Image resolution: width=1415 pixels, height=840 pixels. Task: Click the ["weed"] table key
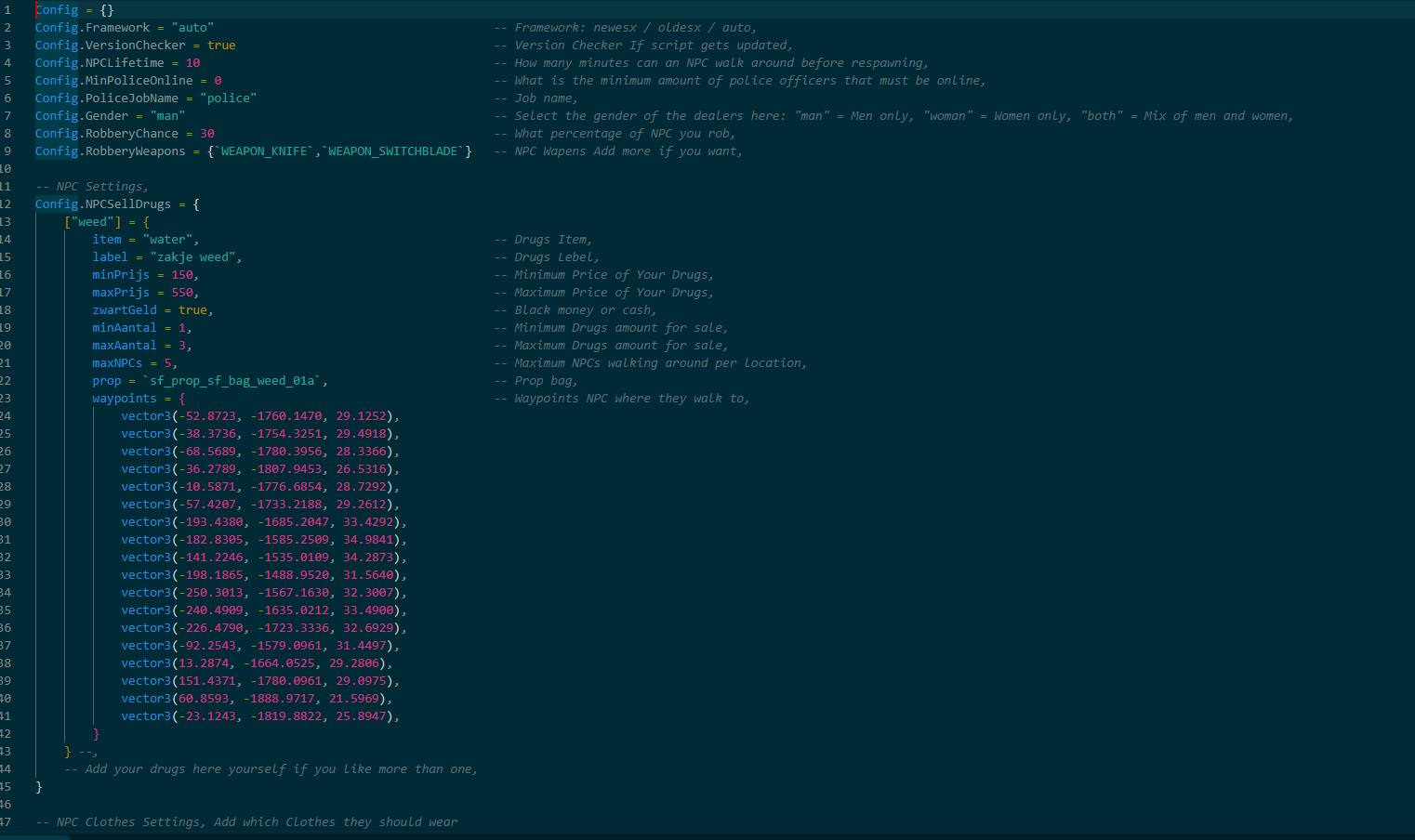coord(93,222)
